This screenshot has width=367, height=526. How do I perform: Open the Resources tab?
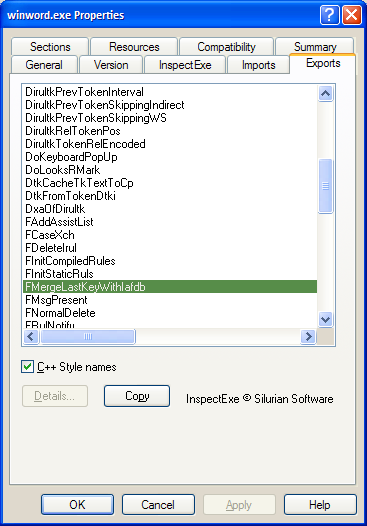click(134, 47)
